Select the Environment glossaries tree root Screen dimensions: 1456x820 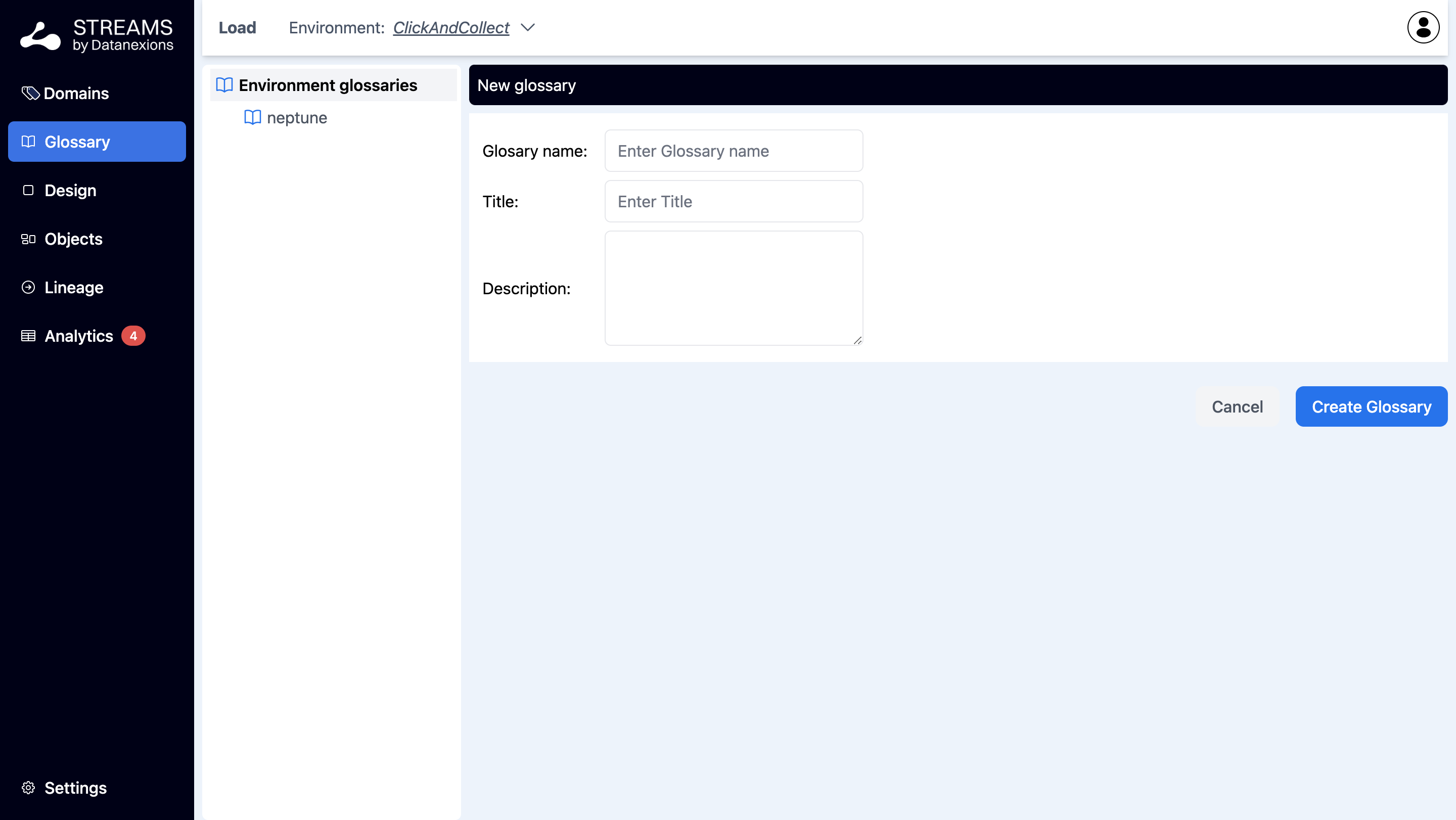pyautogui.click(x=328, y=85)
